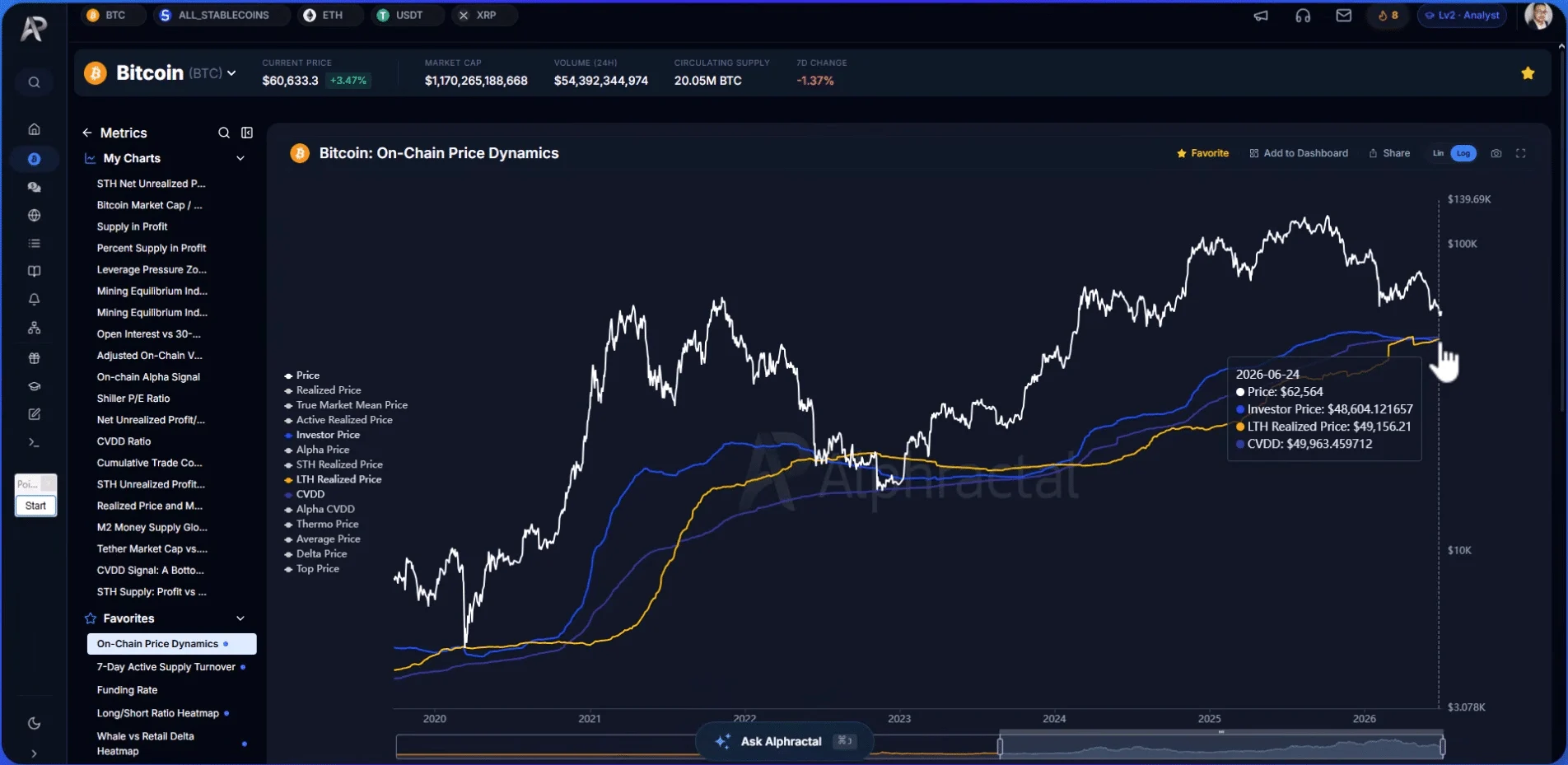Open 7-Day Active Supply Turnover
Viewport: 1568px width, 765px height.
tap(166, 667)
